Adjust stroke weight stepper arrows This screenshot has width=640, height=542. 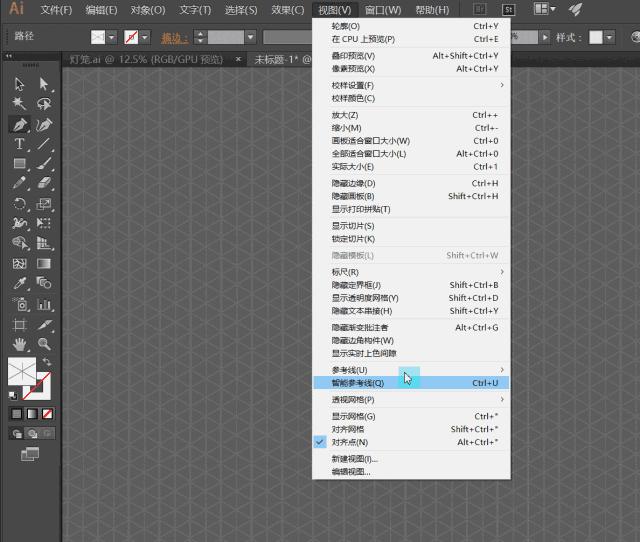click(200, 38)
